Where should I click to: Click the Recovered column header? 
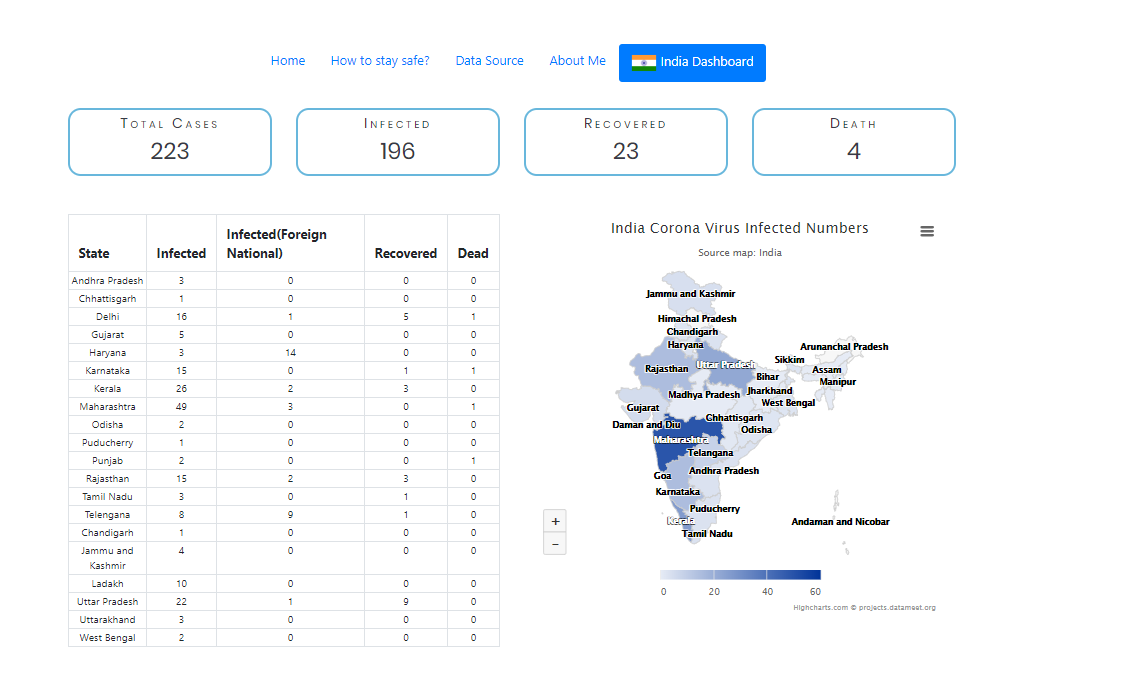406,243
